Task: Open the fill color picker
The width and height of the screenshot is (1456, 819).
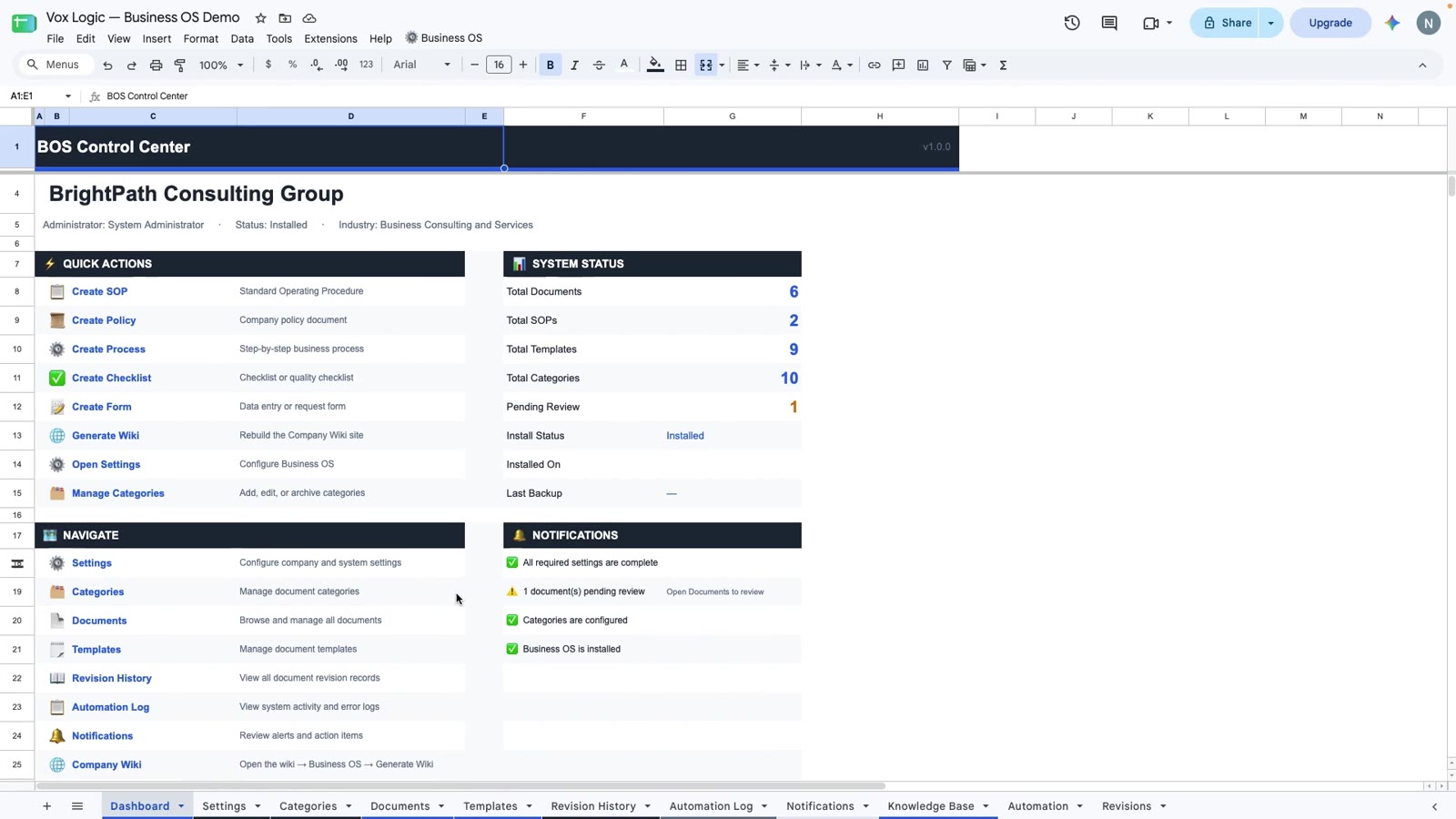Action: click(x=655, y=66)
